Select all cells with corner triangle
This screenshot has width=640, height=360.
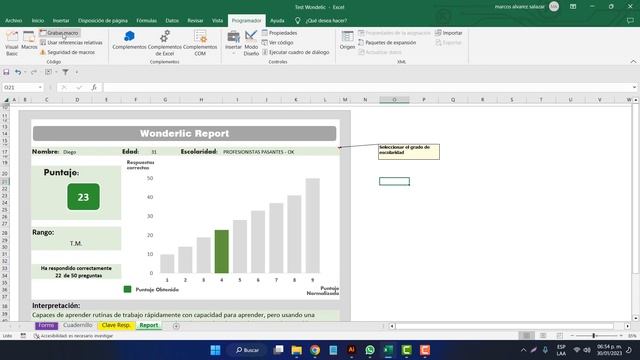click(x=6, y=100)
